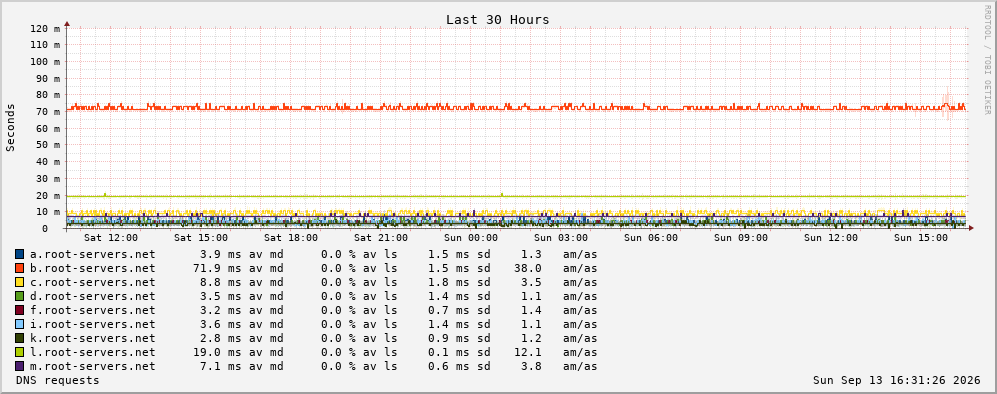997x394 pixels.
Task: Click the orange b.root-servers.net legend swatch
Action: click(20, 268)
